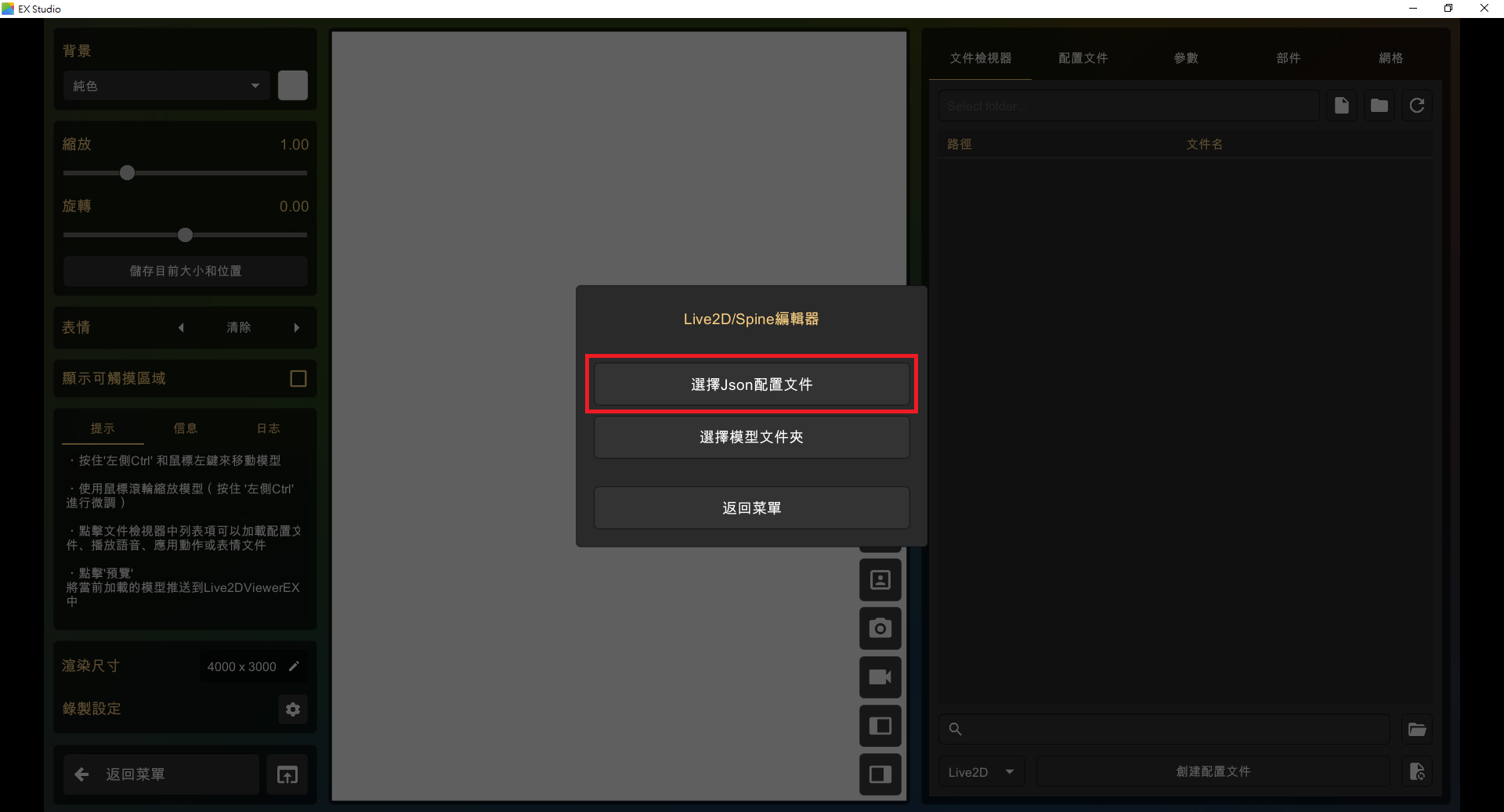Click the 選擇模型文件夾 button
1504x812 pixels.
(751, 437)
